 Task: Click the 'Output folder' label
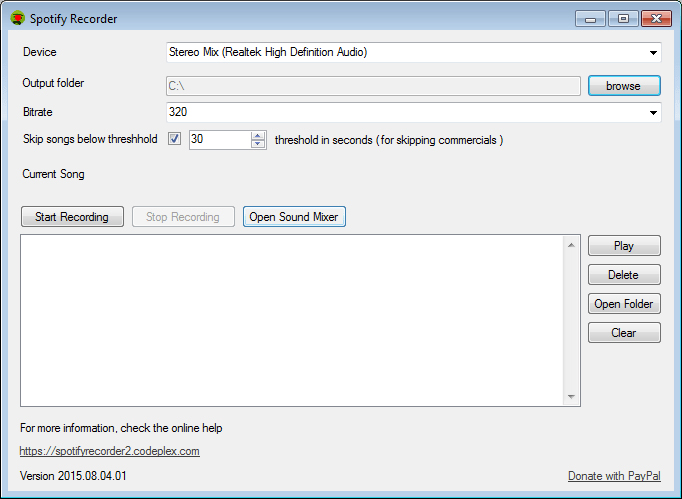pyautogui.click(x=53, y=83)
